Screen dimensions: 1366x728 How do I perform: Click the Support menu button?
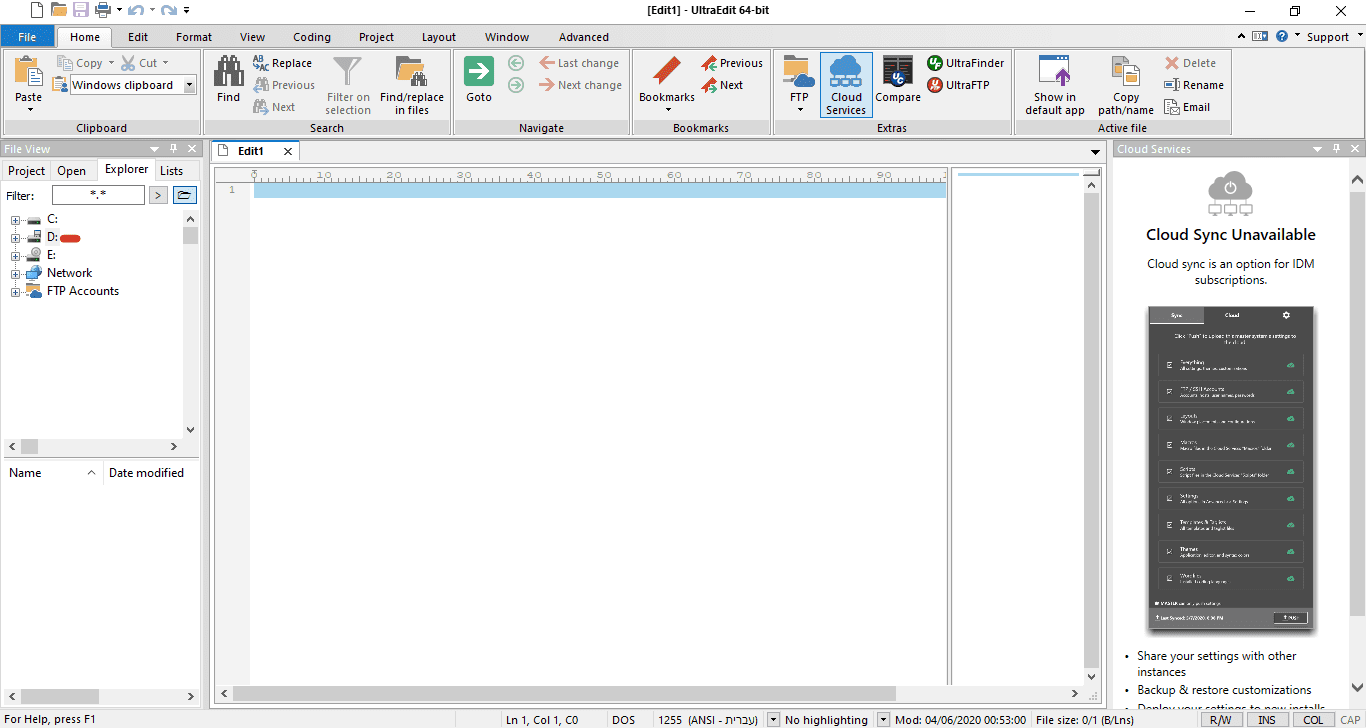(1328, 37)
